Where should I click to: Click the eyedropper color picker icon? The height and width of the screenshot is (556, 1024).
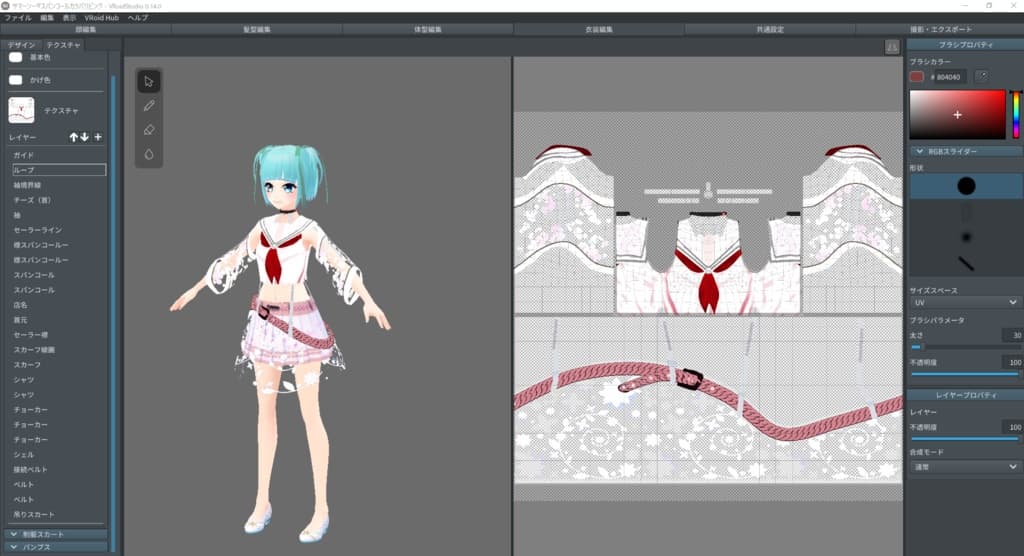pyautogui.click(x=981, y=76)
